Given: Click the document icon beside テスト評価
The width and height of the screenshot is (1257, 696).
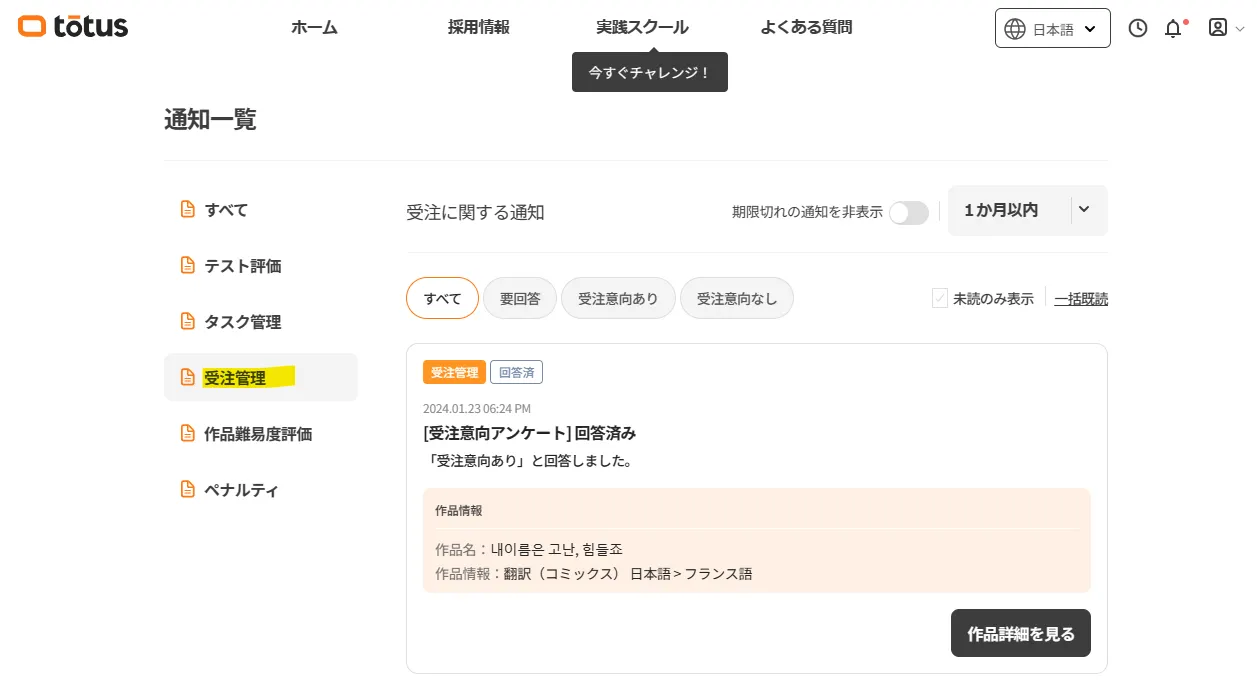Looking at the screenshot, I should point(186,266).
